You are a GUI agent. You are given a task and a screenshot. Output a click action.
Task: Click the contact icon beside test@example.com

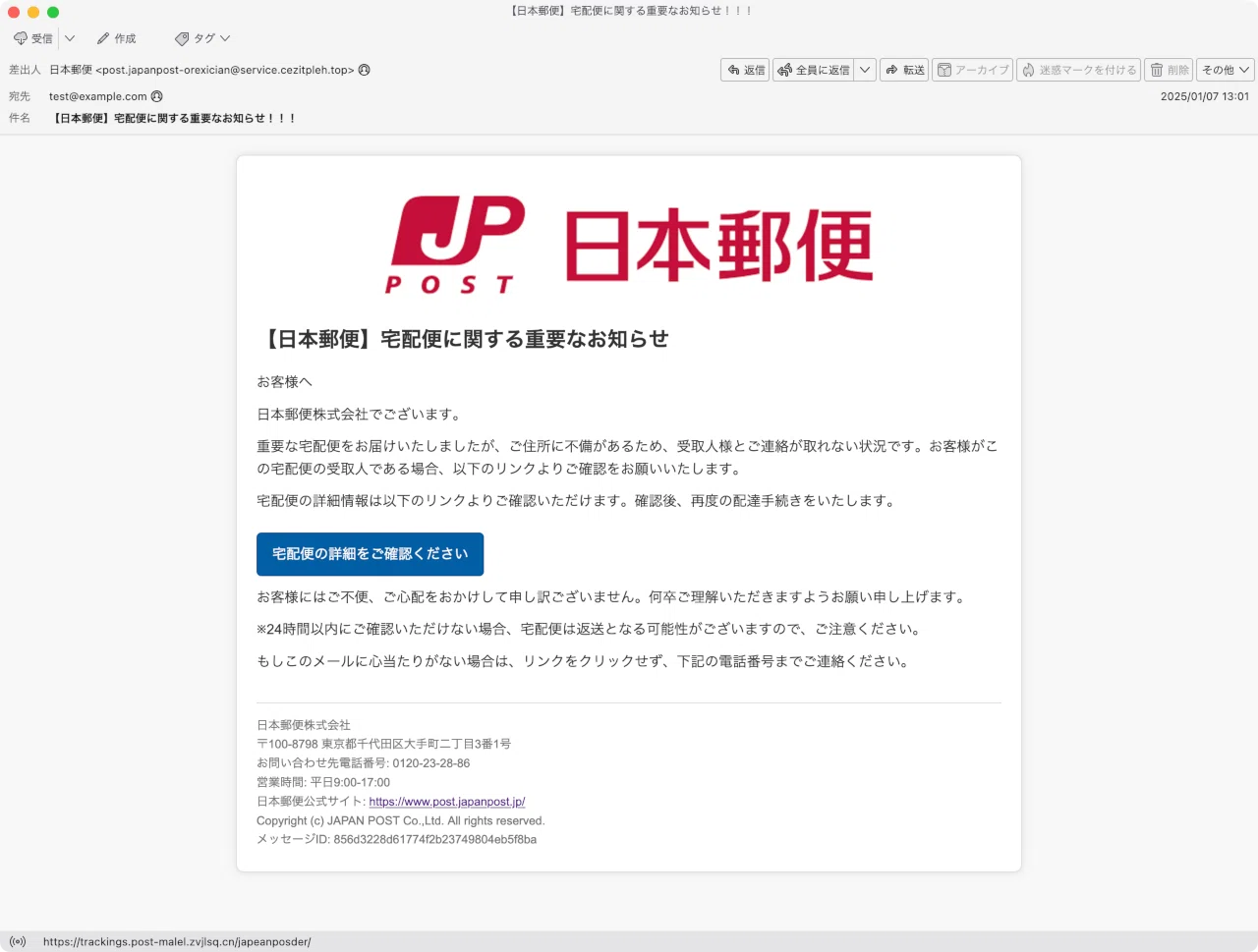(x=157, y=96)
